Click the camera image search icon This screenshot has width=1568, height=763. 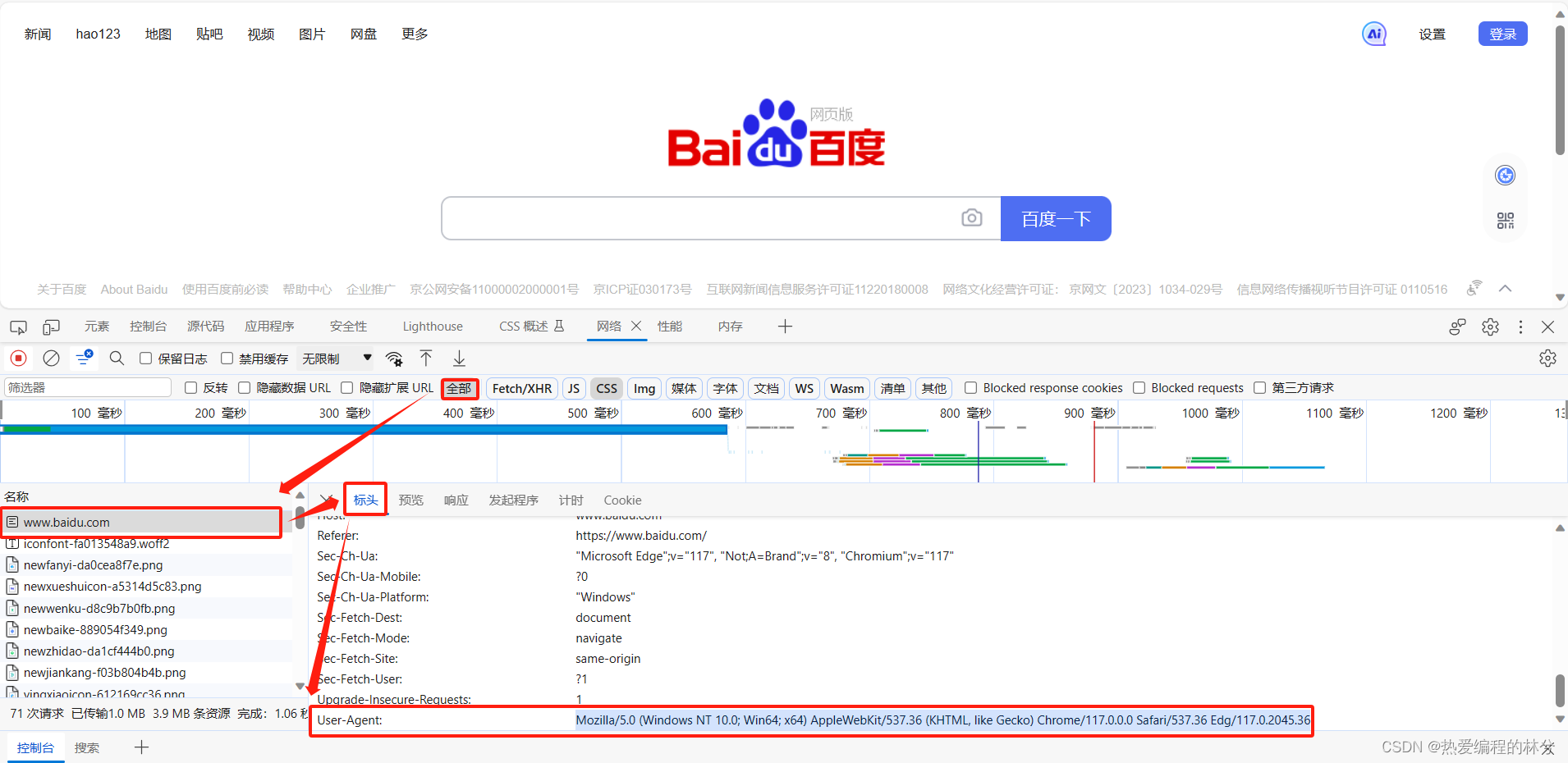pyautogui.click(x=971, y=217)
